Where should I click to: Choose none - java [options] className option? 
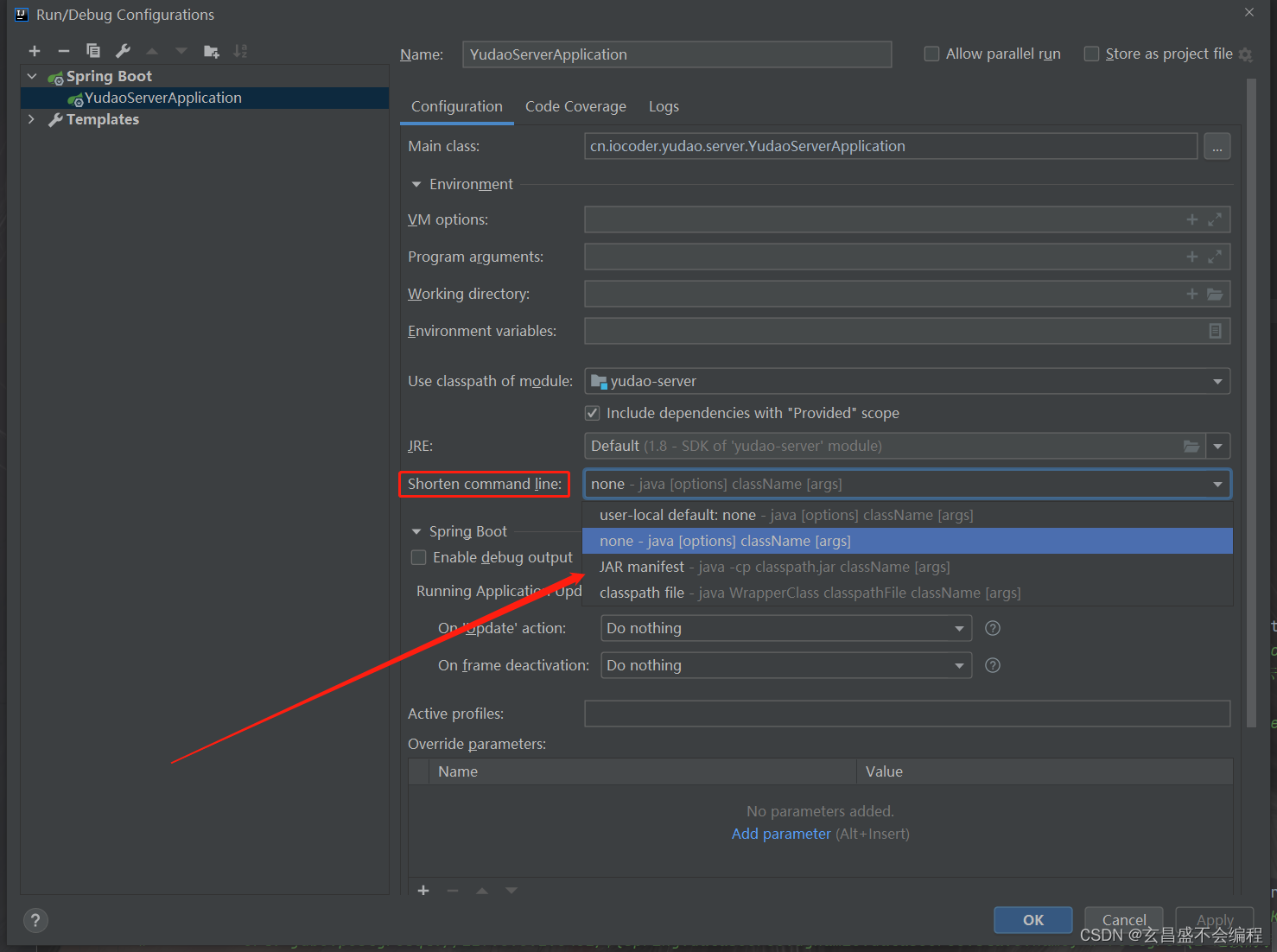[x=907, y=541]
